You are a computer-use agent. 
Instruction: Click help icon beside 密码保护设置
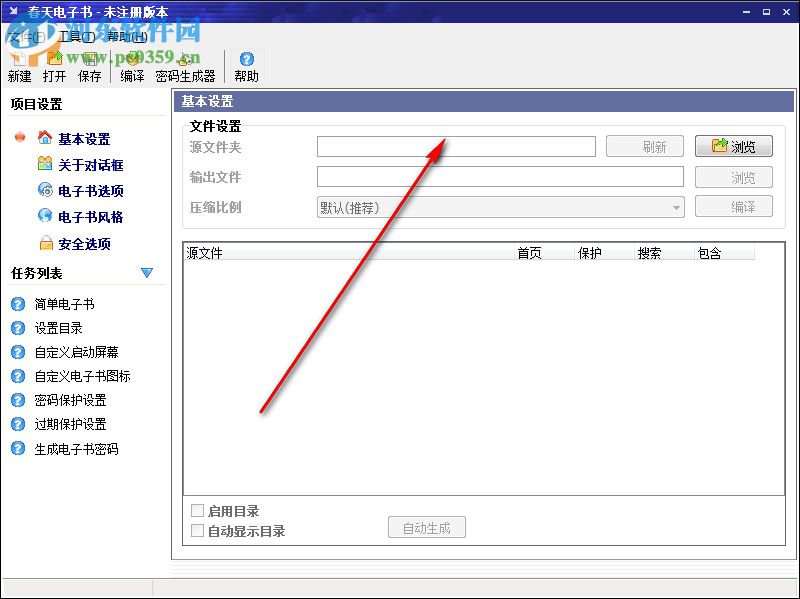(18, 400)
